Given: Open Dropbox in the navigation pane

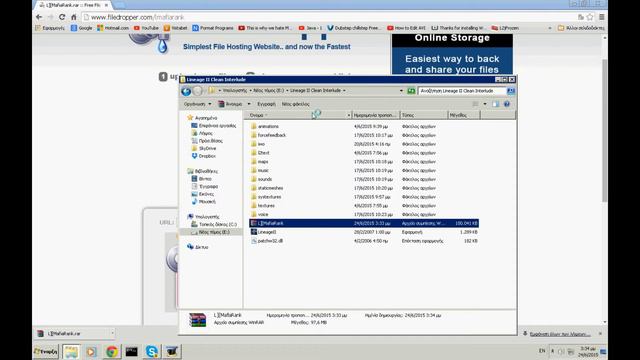Looking at the screenshot, I should coord(207,156).
